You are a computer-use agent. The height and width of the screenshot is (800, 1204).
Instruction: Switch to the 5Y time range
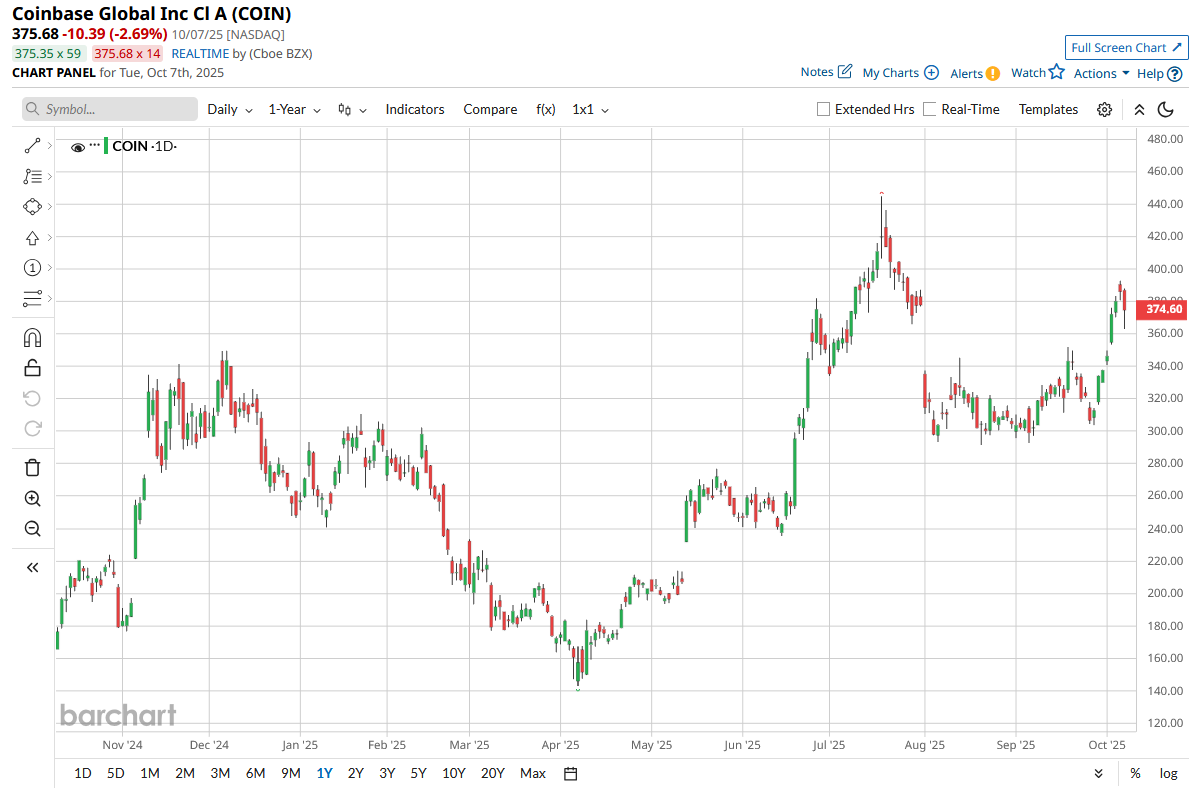(x=418, y=773)
